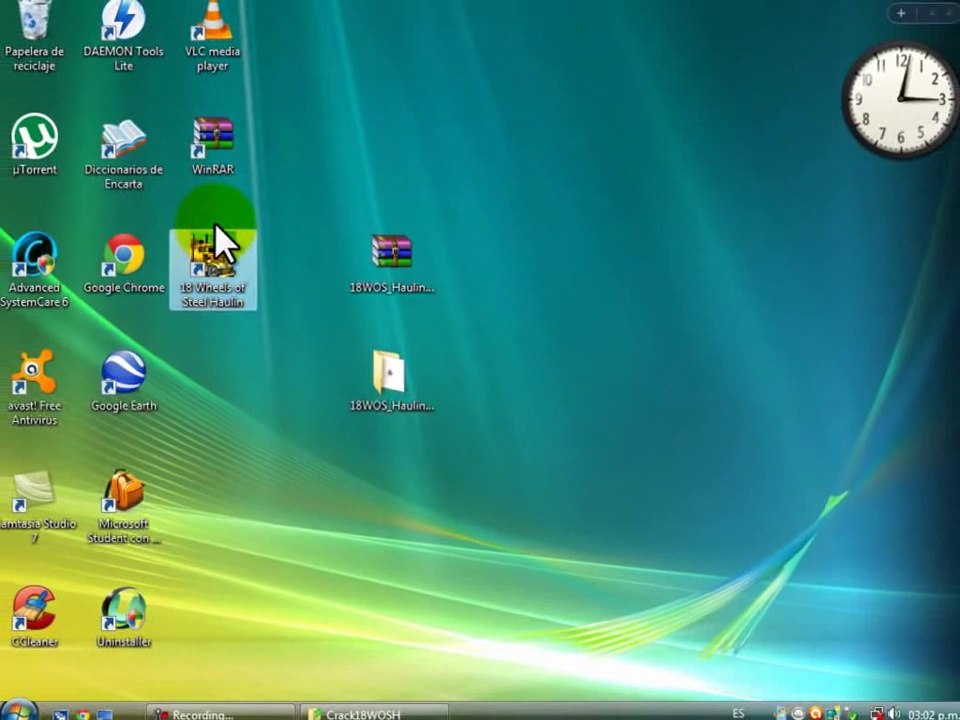Viewport: 960px width, 720px height.
Task: Select the DAEMON Tools Lite shortcut
Action: (123, 37)
